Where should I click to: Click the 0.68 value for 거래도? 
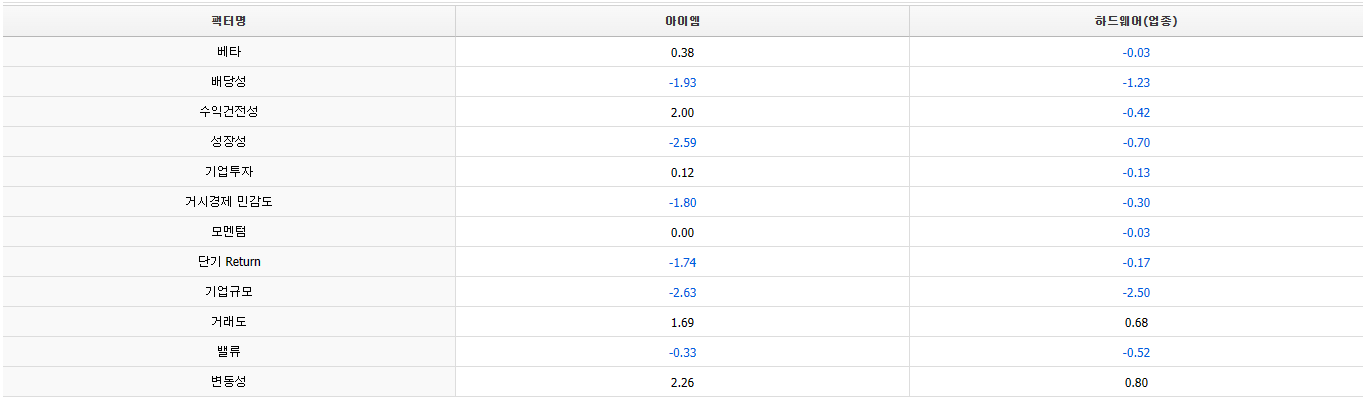[x=1136, y=322]
